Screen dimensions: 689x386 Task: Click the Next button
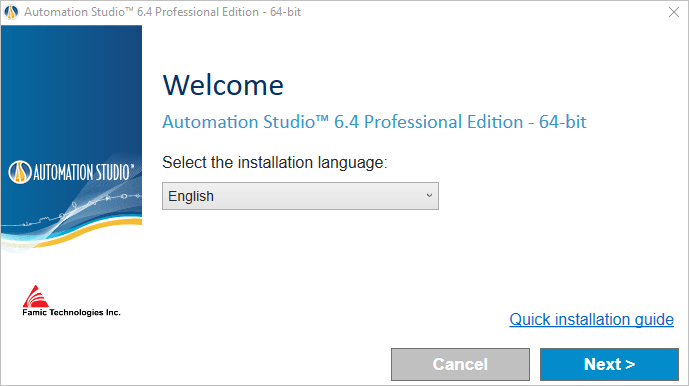point(609,364)
